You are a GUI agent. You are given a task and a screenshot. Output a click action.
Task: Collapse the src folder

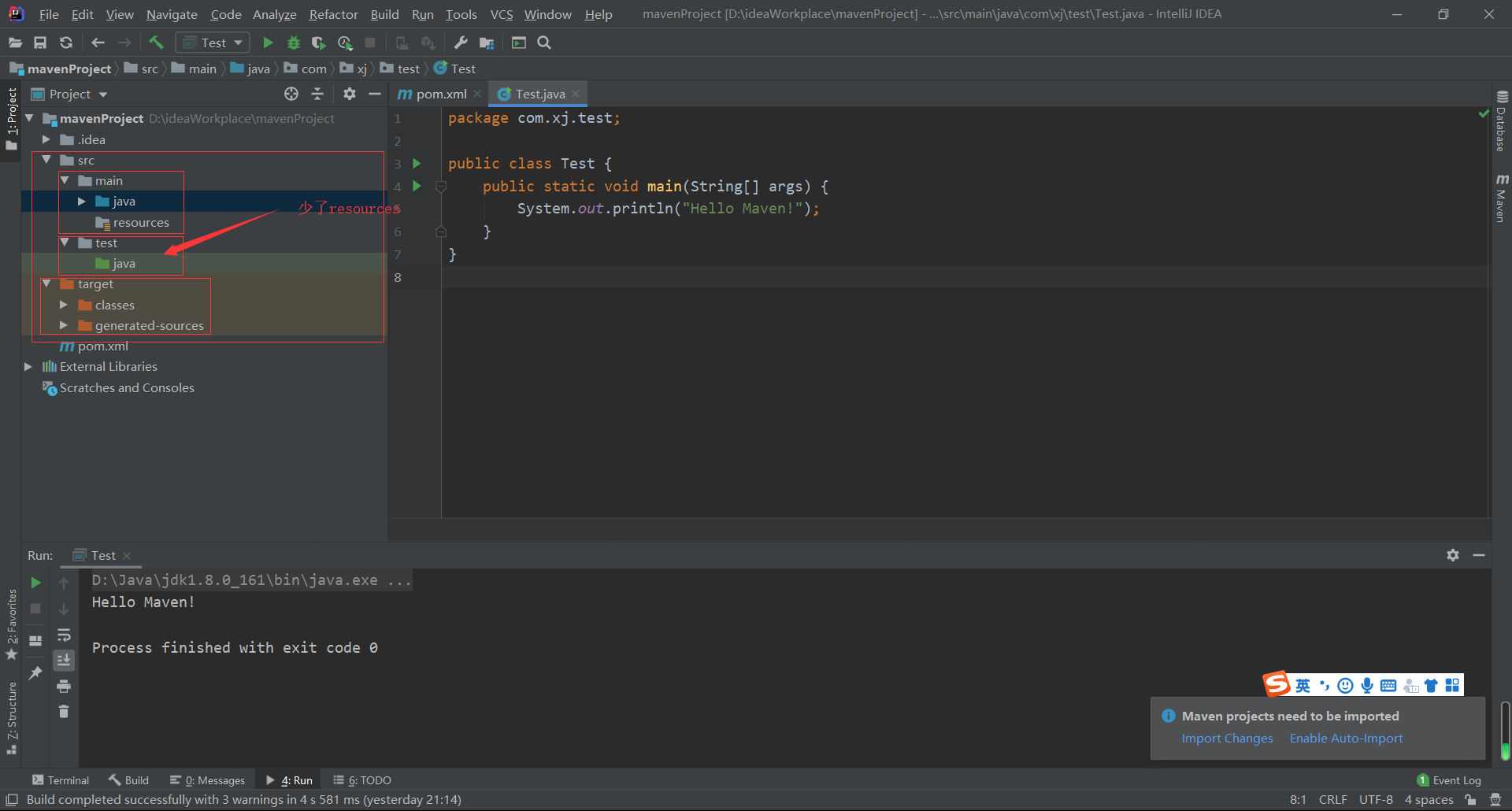46,160
